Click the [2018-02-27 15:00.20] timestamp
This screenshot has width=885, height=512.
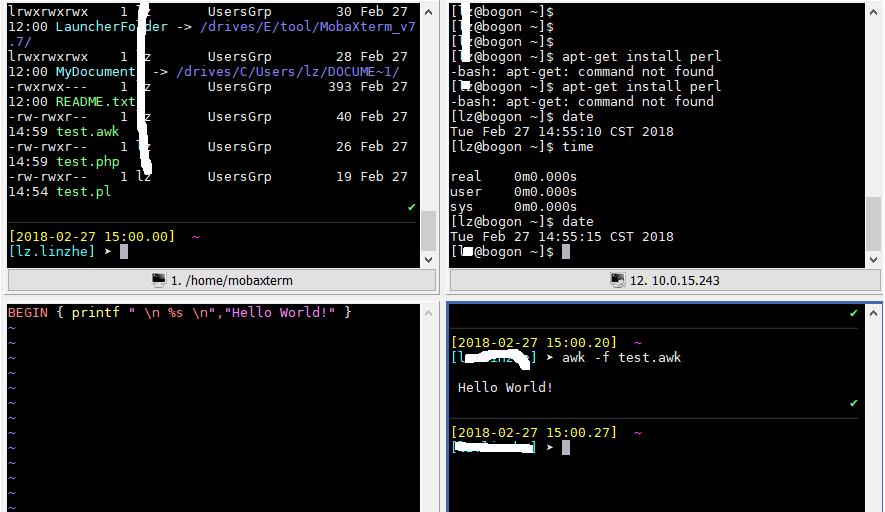coord(534,343)
